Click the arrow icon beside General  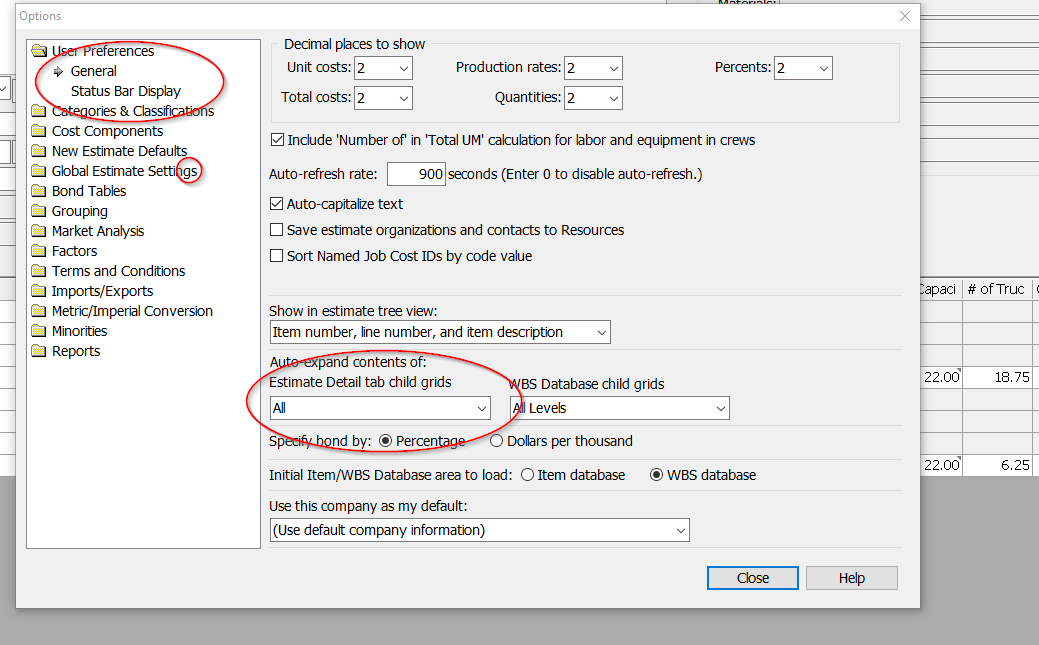pos(58,72)
